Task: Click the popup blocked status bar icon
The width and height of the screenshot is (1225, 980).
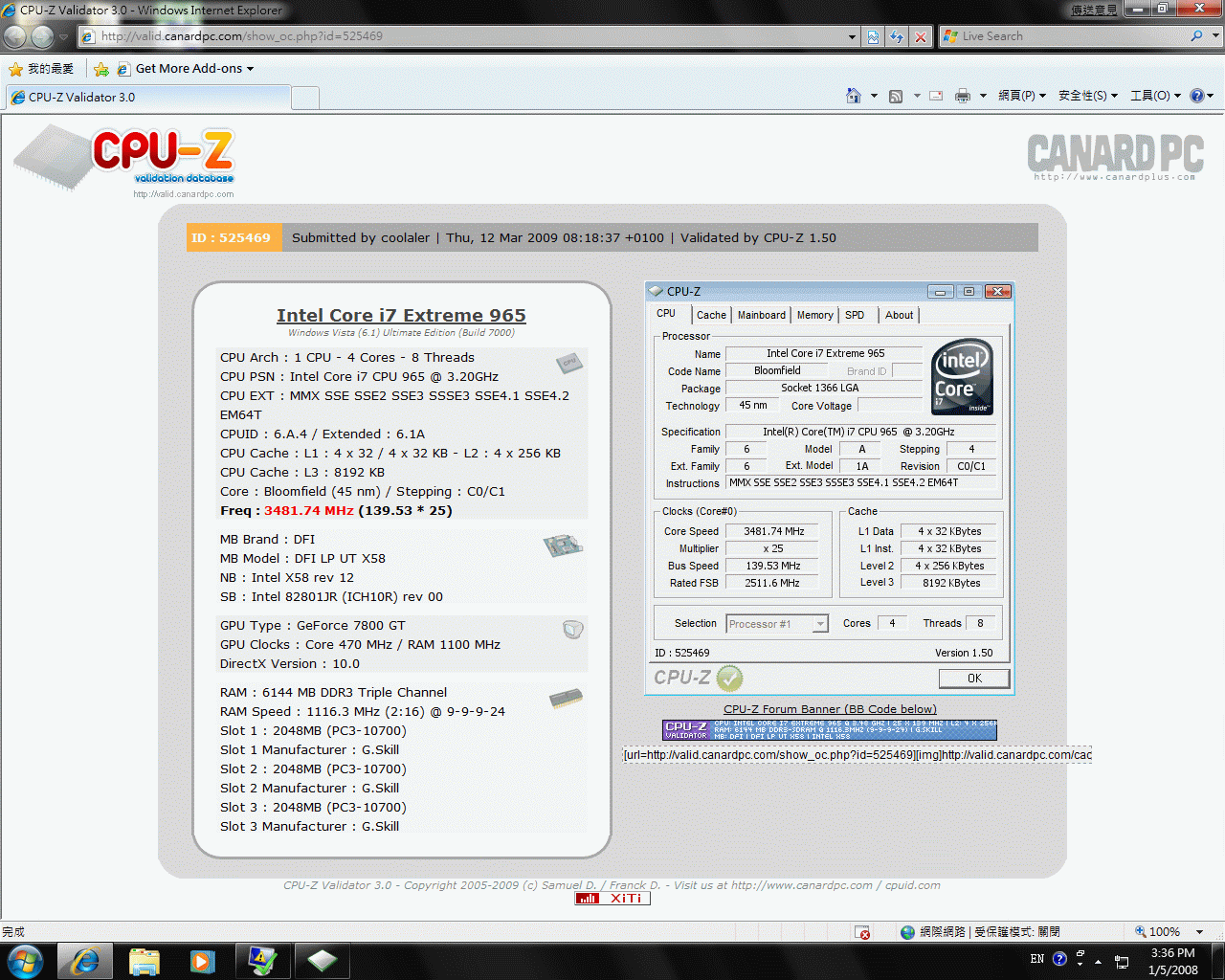Action: tap(862, 932)
